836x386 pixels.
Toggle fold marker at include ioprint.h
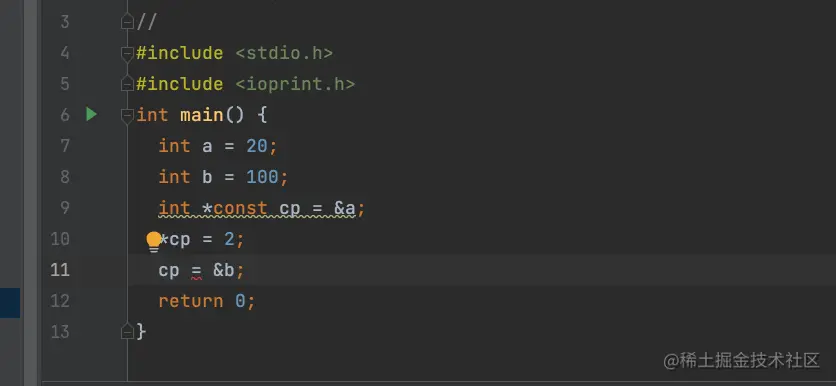pos(127,84)
